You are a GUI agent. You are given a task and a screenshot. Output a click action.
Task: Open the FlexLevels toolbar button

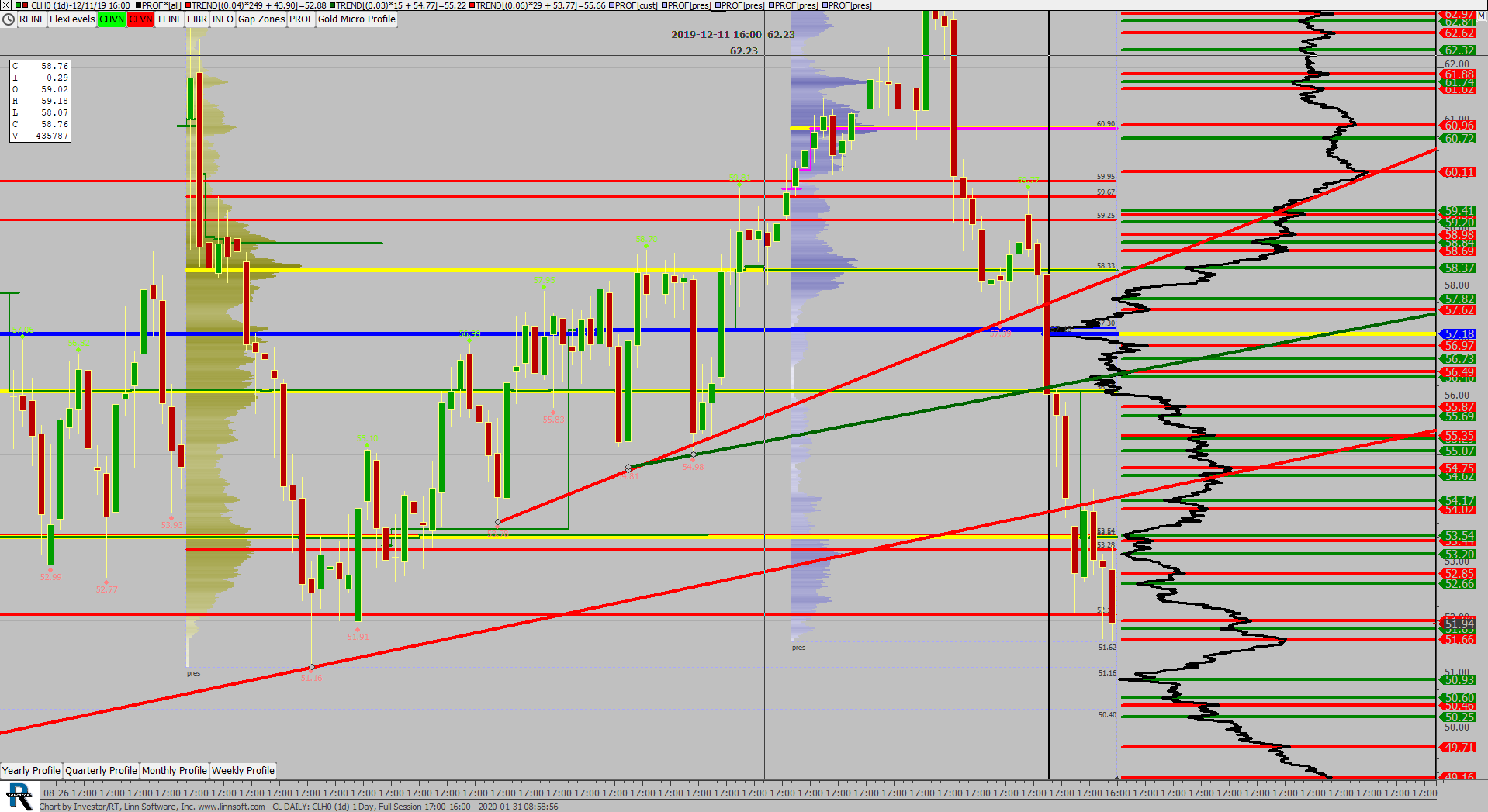[72, 19]
